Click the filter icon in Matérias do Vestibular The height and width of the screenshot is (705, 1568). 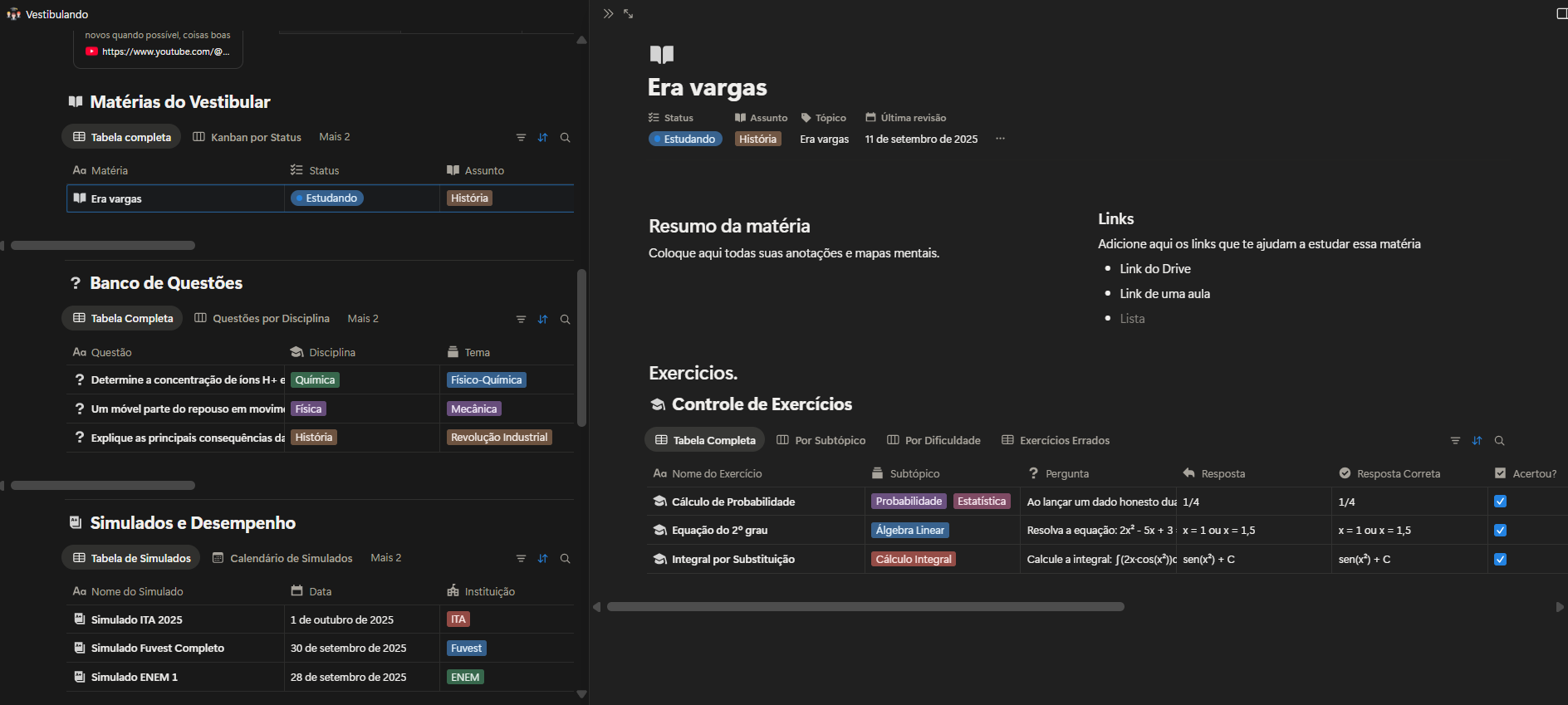coord(521,138)
